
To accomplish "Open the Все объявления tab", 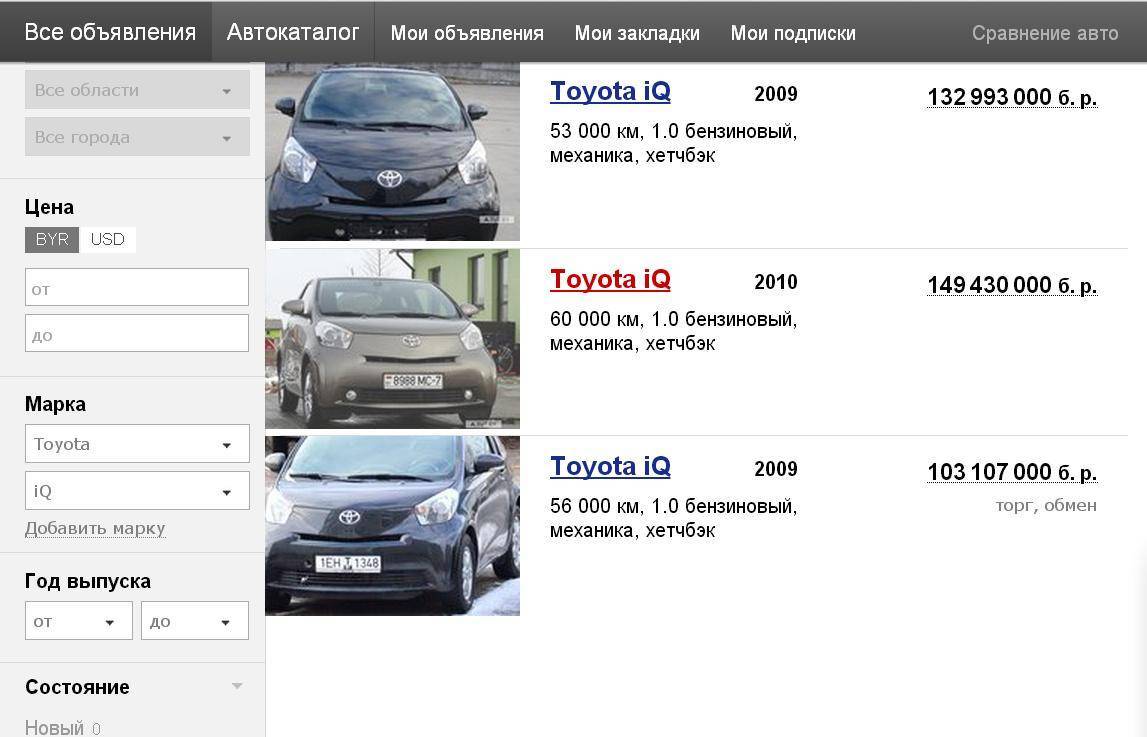I will [110, 32].
